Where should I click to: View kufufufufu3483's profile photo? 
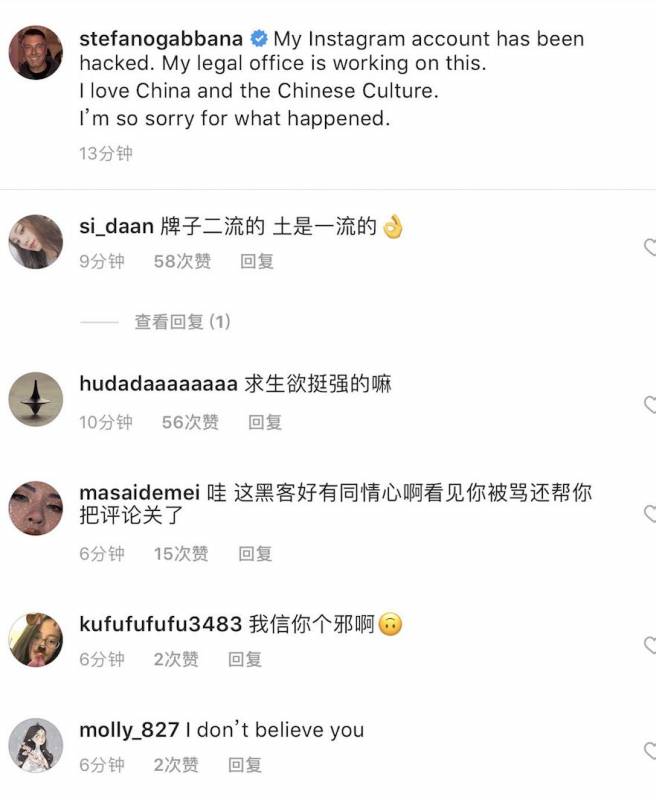coord(36,640)
